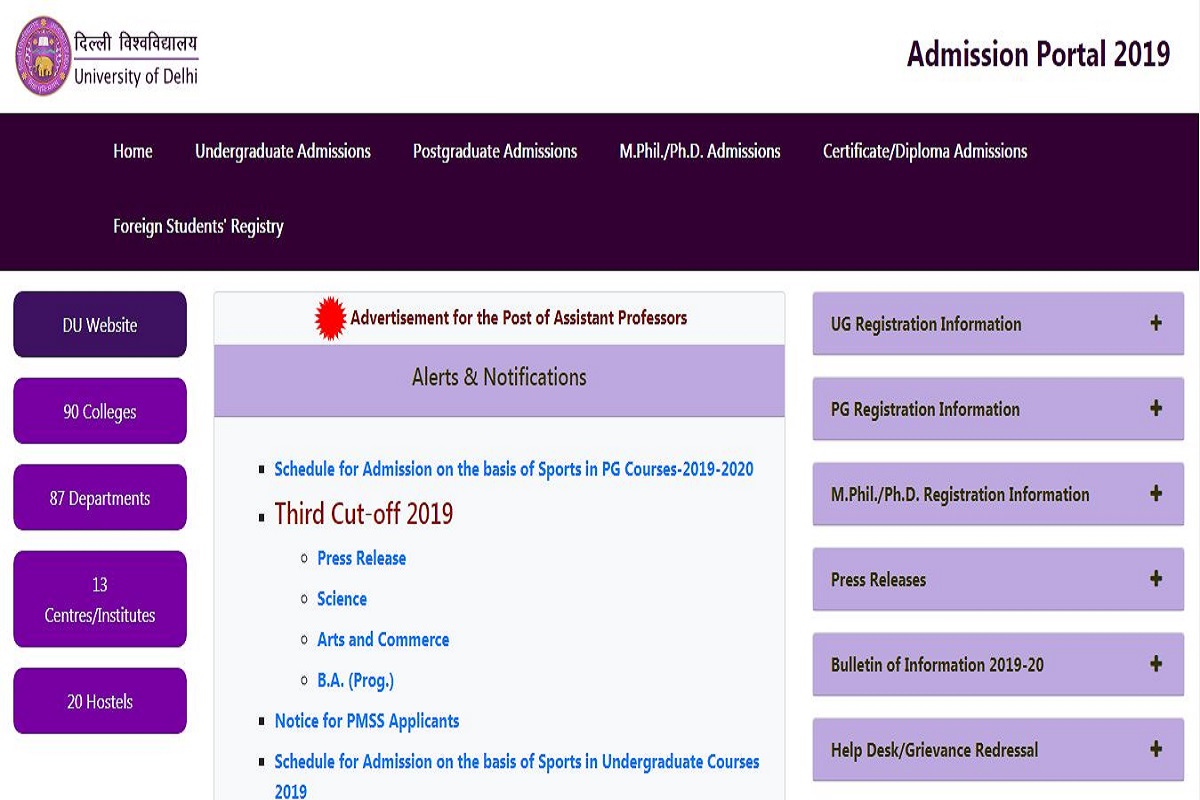Open the 90 Colleges button

[100, 411]
